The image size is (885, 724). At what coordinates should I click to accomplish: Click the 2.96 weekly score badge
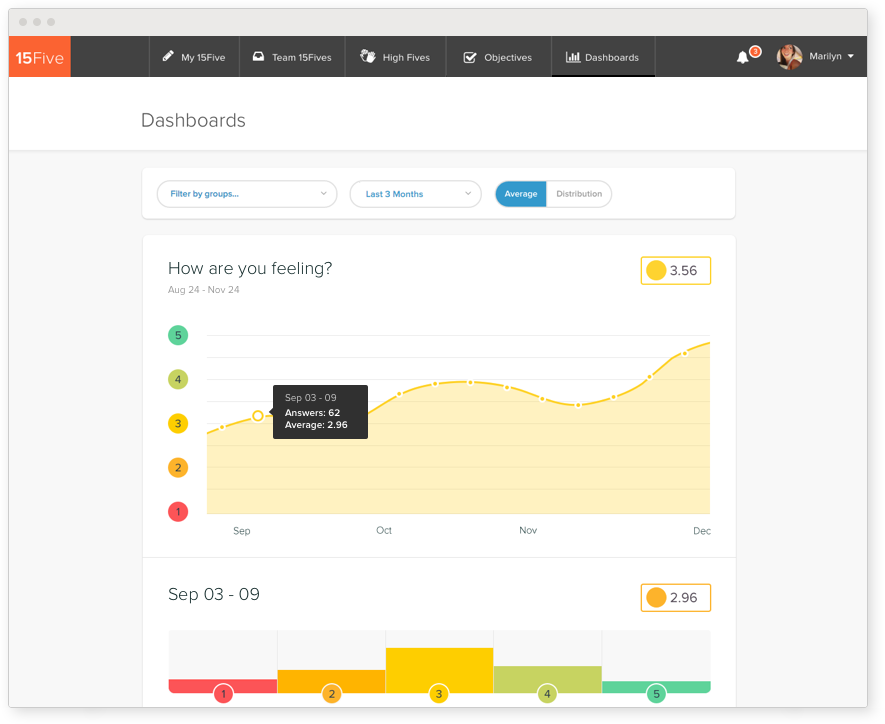click(x=675, y=597)
